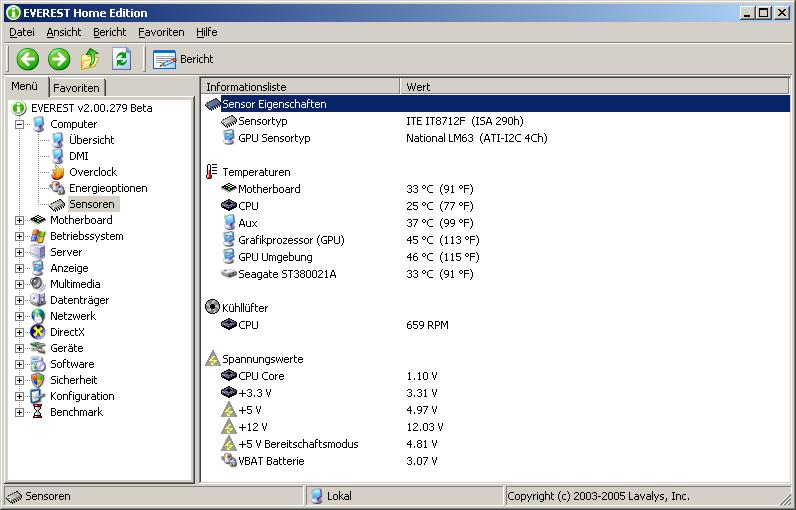The height and width of the screenshot is (510, 796).
Task: Click the Übersicht monitor icon
Action: [x=57, y=140]
